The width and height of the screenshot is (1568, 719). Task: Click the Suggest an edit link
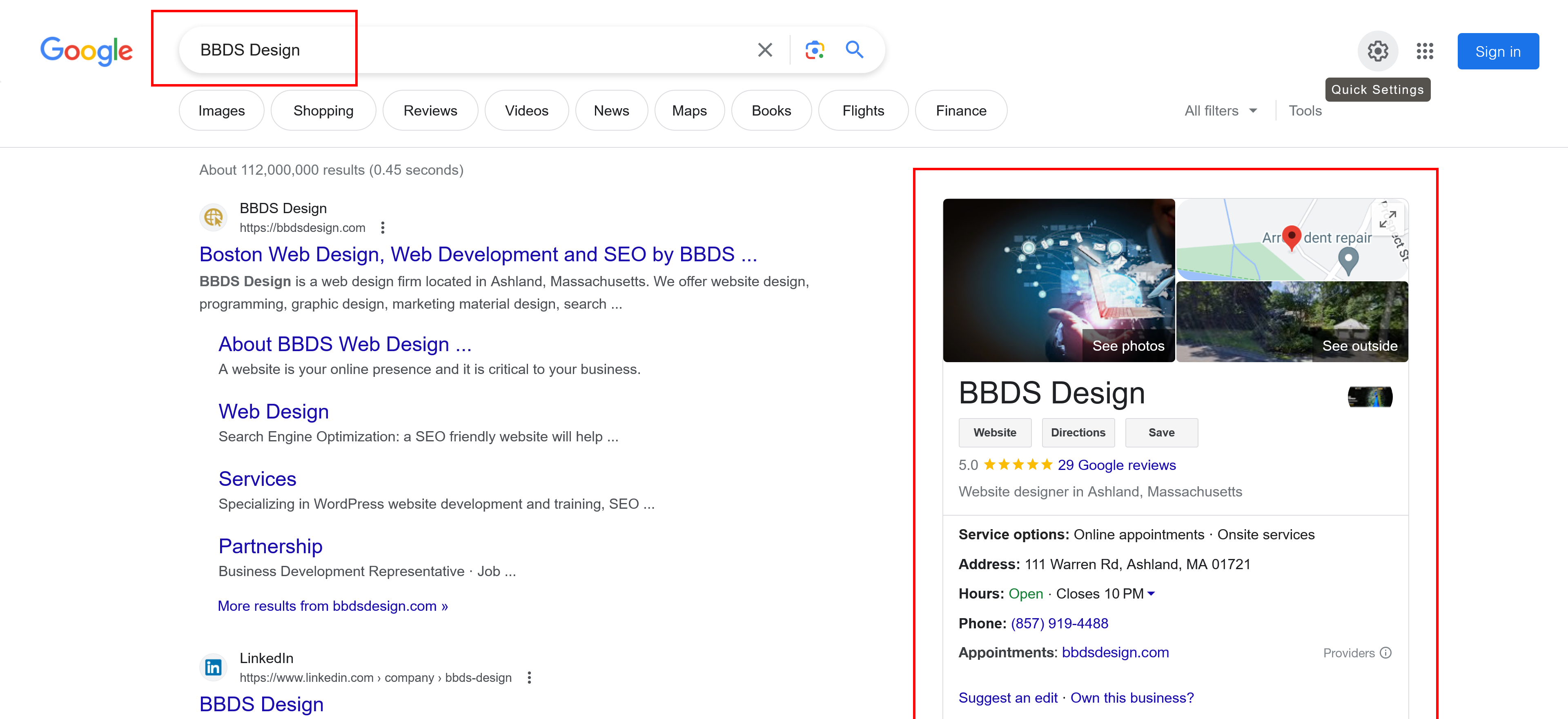coord(1008,698)
